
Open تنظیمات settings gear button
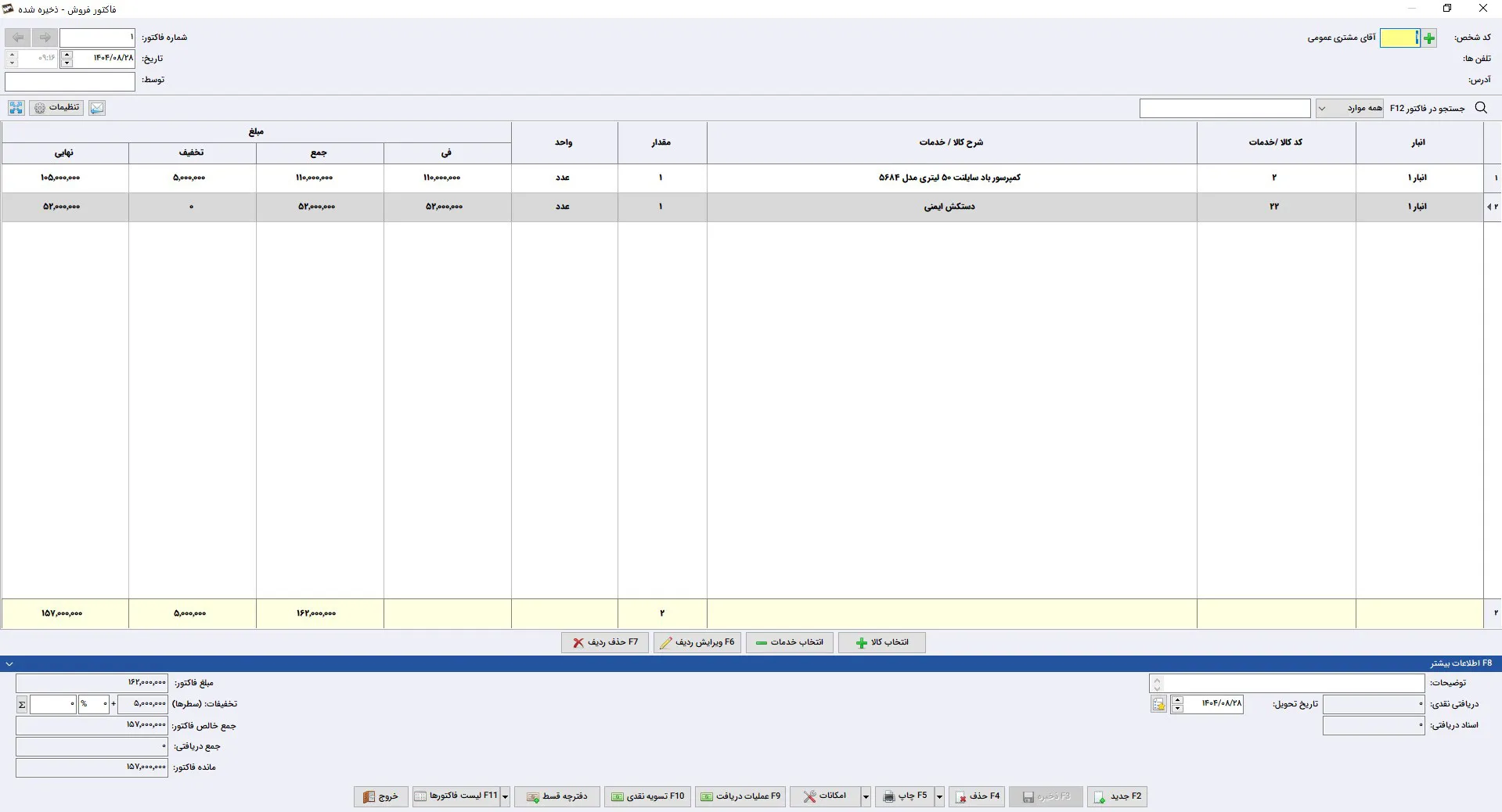pos(56,108)
